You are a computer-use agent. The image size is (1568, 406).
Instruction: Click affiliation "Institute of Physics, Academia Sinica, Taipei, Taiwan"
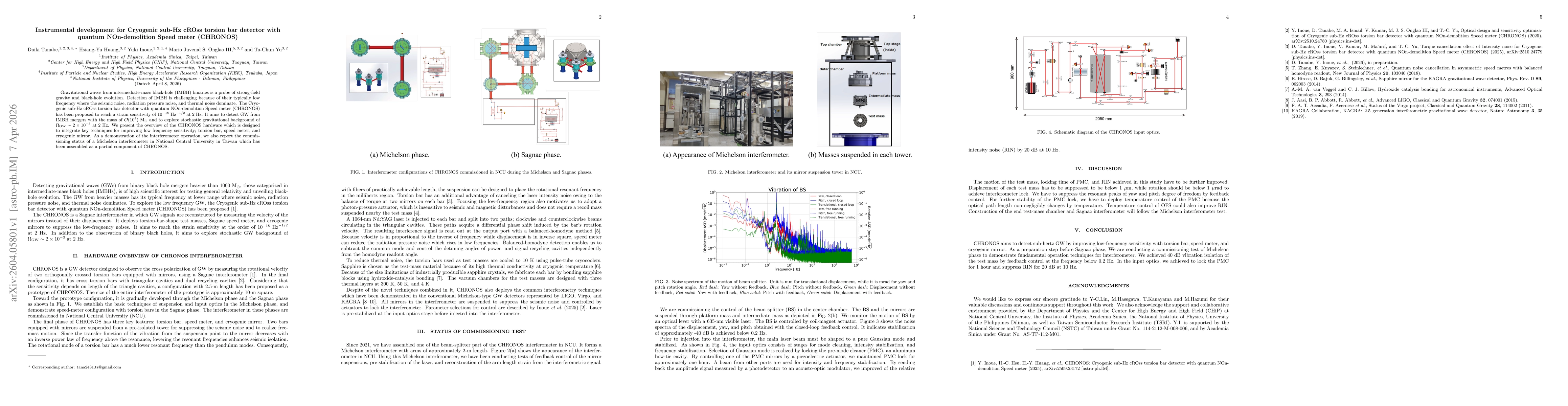coord(158,57)
